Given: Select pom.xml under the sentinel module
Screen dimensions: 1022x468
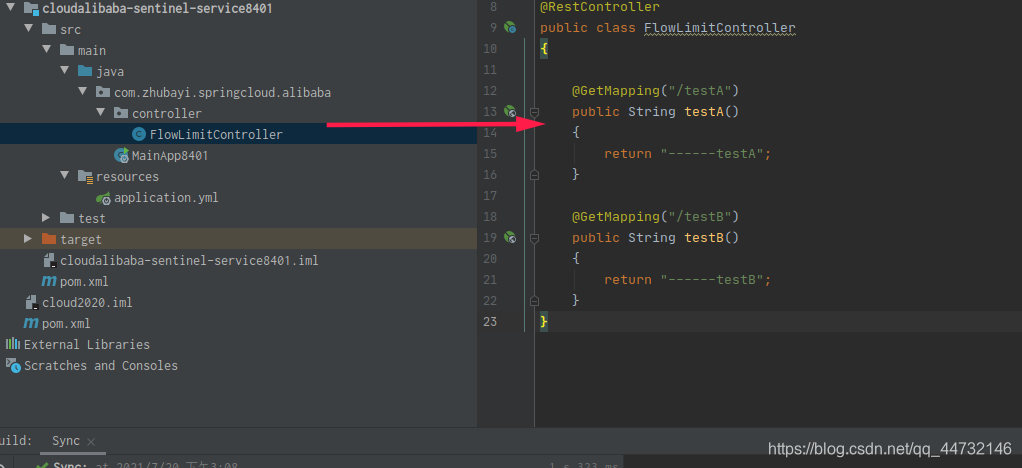Looking at the screenshot, I should [84, 282].
